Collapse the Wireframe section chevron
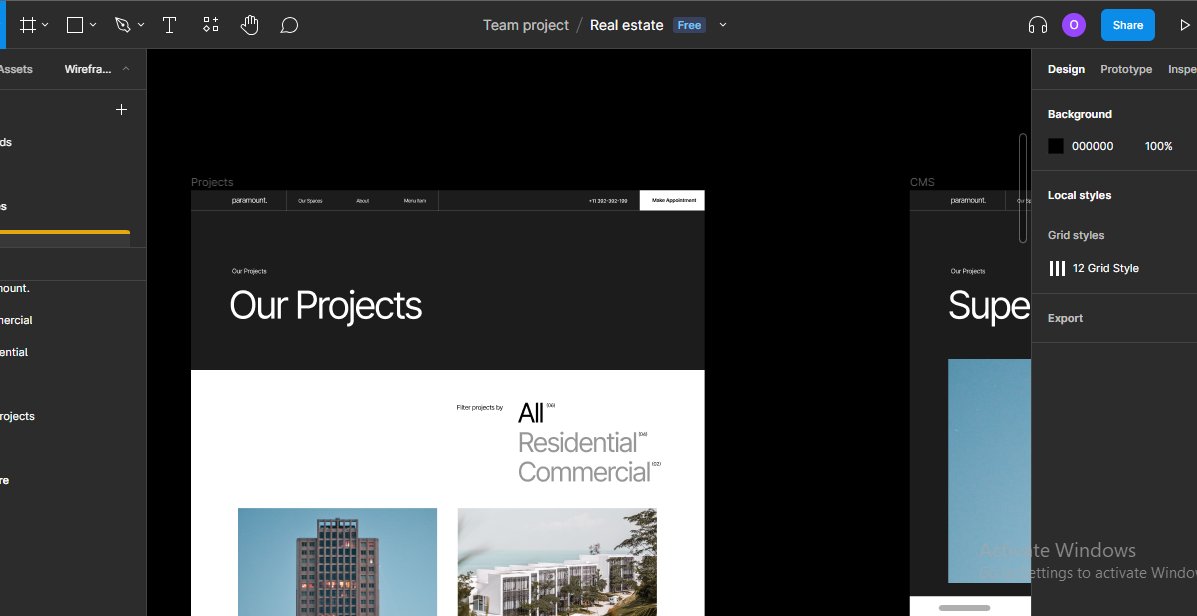Viewport: 1197px width, 616px height. (x=124, y=70)
